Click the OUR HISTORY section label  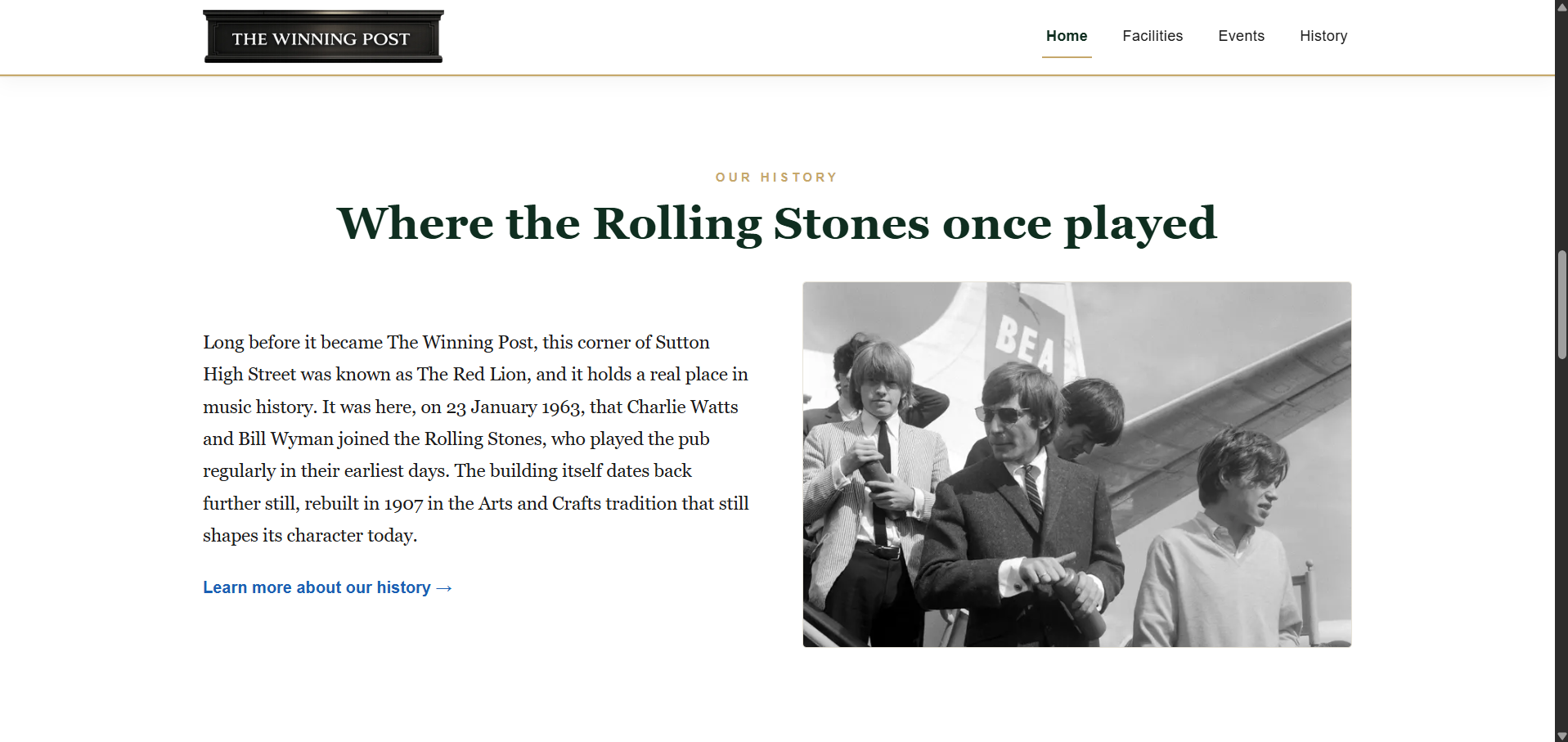tap(777, 178)
